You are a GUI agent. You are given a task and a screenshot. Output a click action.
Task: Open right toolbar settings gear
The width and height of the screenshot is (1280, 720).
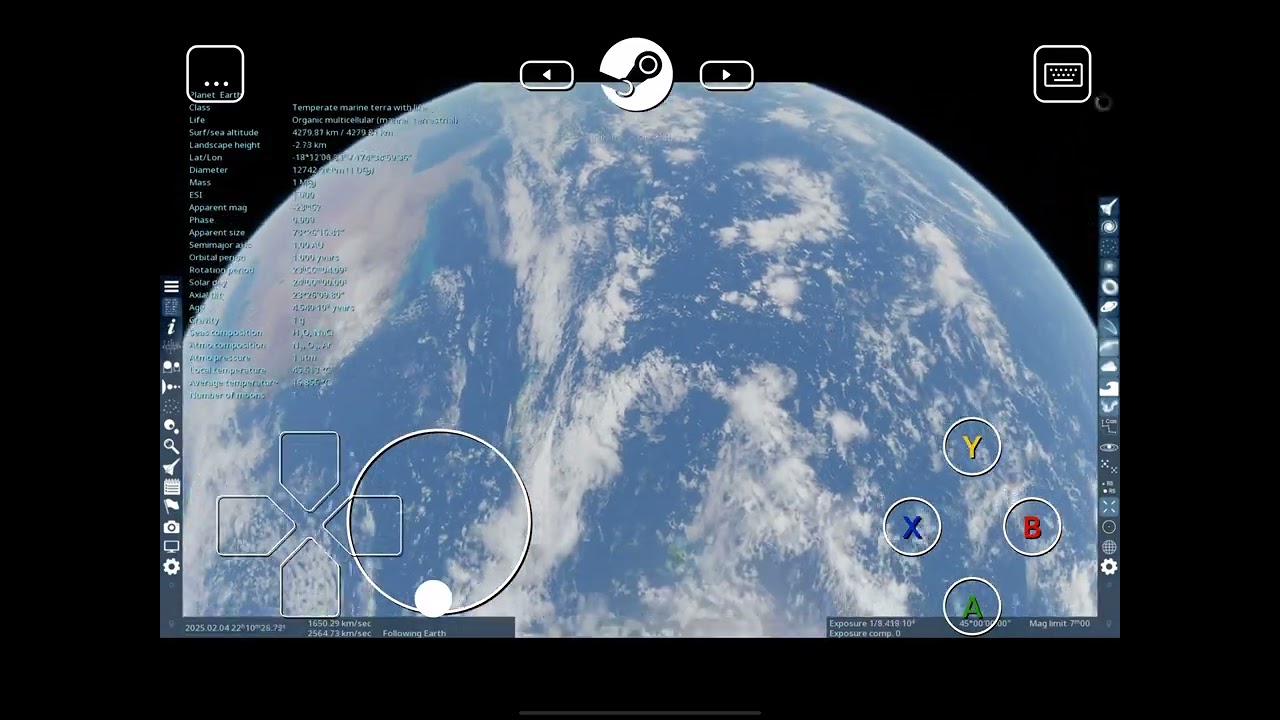coord(1109,567)
